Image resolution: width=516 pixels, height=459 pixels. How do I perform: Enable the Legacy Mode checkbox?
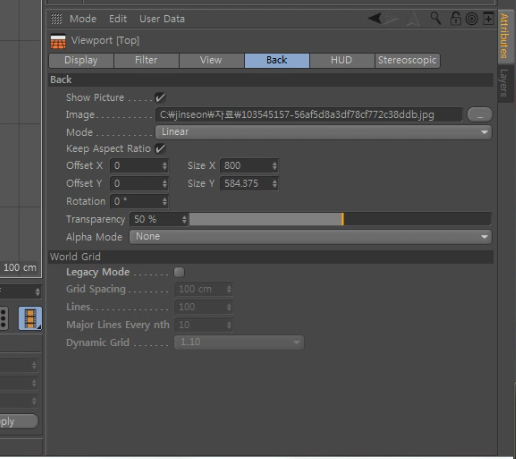(179, 272)
